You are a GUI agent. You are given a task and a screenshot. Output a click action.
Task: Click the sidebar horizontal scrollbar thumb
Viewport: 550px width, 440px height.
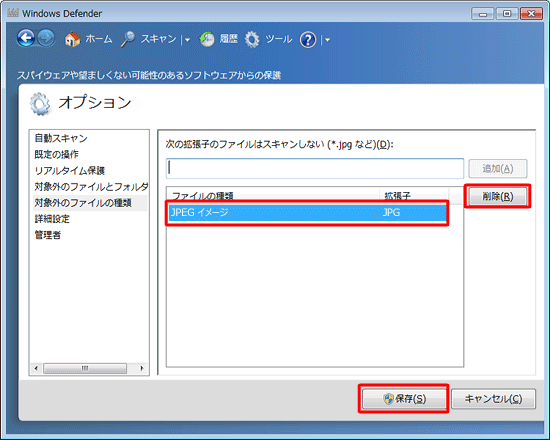point(85,368)
